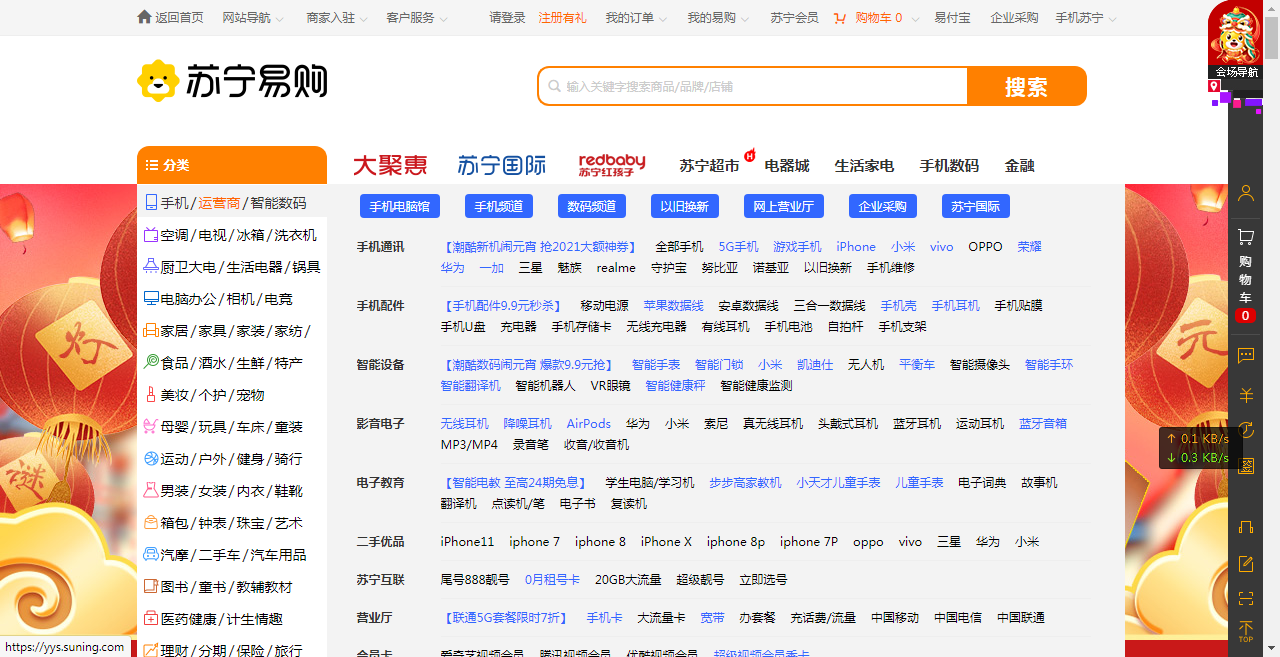Viewport: 1280px width, 657px height.
Task: Click the 注册有礼 register link
Action: (x=562, y=18)
